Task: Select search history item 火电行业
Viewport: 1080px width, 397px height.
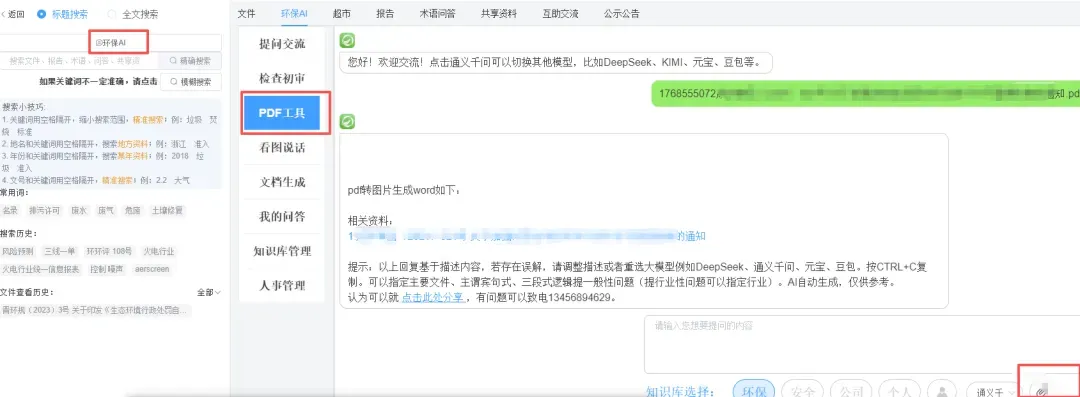Action: [x=158, y=252]
